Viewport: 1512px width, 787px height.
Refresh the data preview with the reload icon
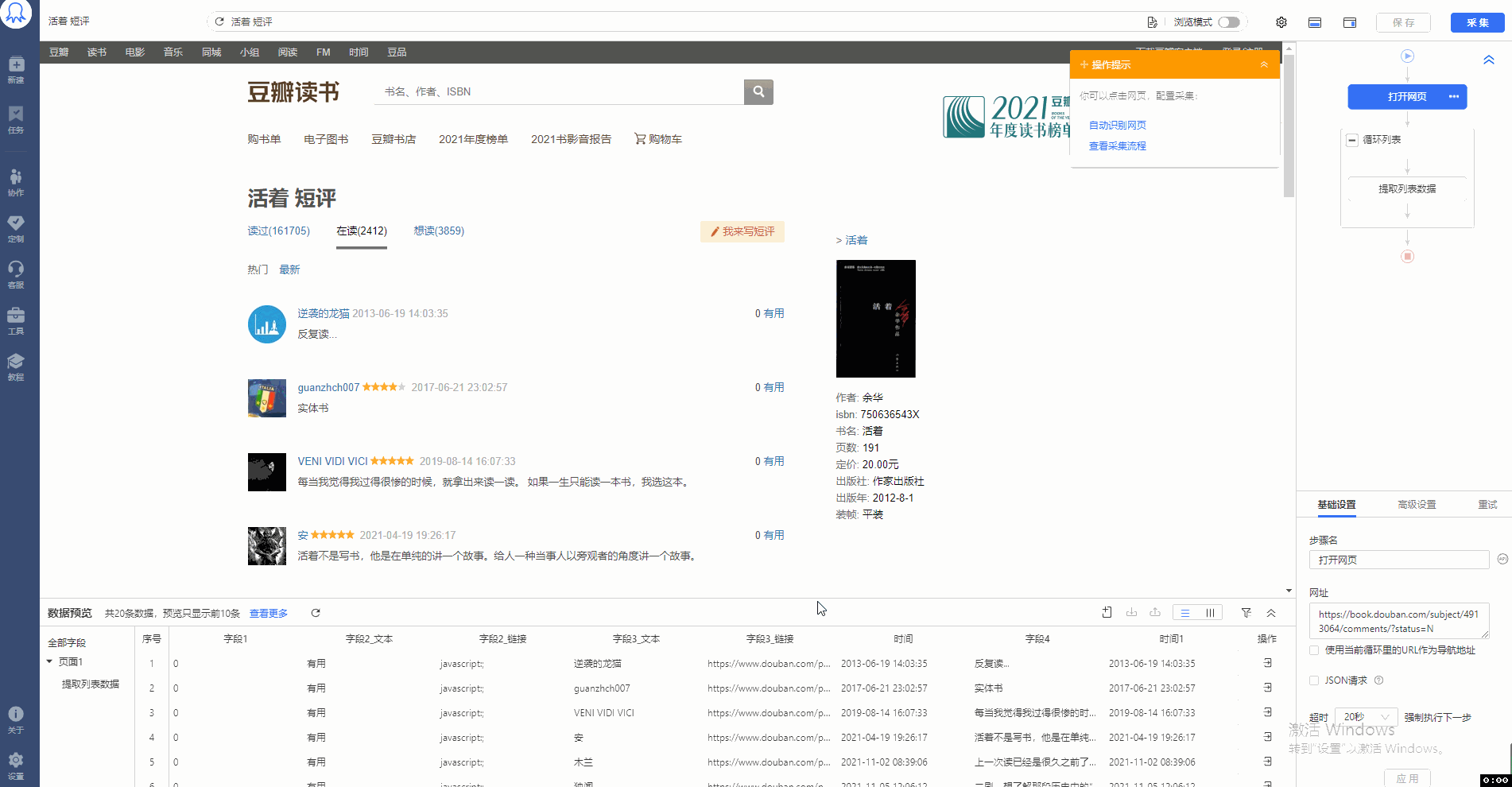coord(316,613)
